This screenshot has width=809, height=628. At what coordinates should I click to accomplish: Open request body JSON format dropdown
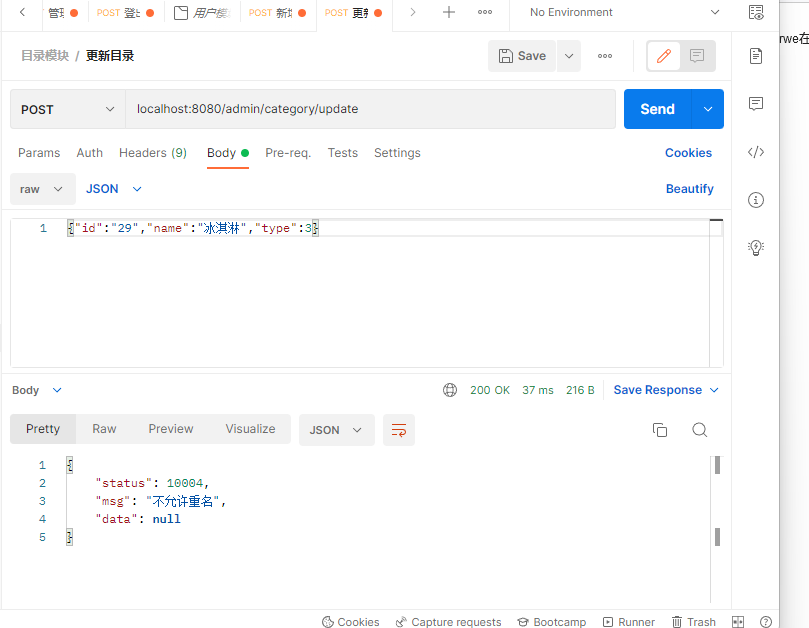[114, 189]
